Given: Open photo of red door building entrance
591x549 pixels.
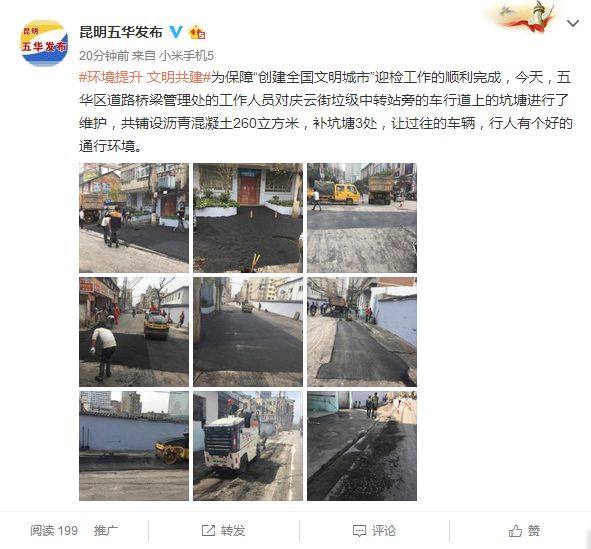Looking at the screenshot, I should click(x=248, y=218).
